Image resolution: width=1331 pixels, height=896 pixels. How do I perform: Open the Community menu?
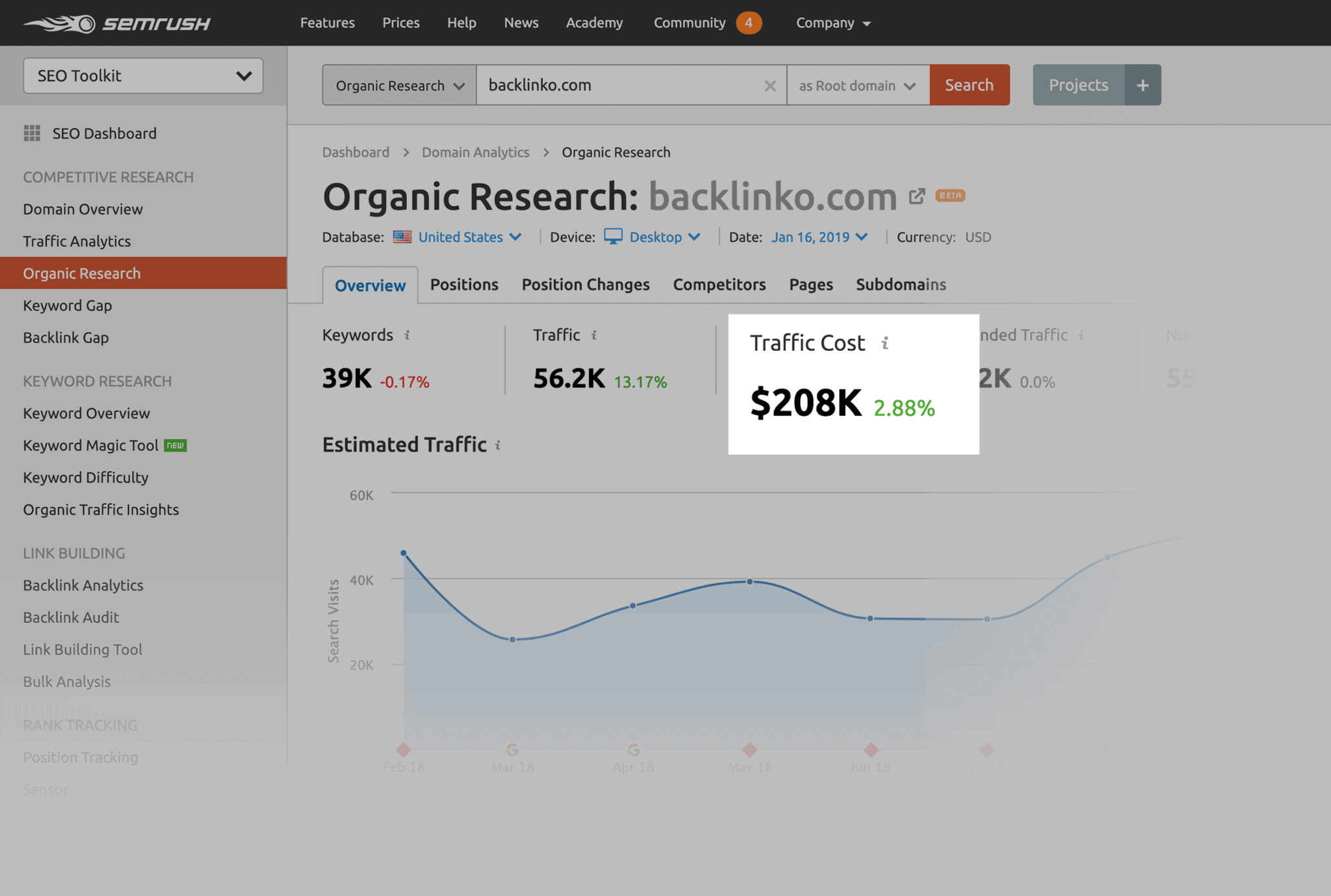[689, 23]
